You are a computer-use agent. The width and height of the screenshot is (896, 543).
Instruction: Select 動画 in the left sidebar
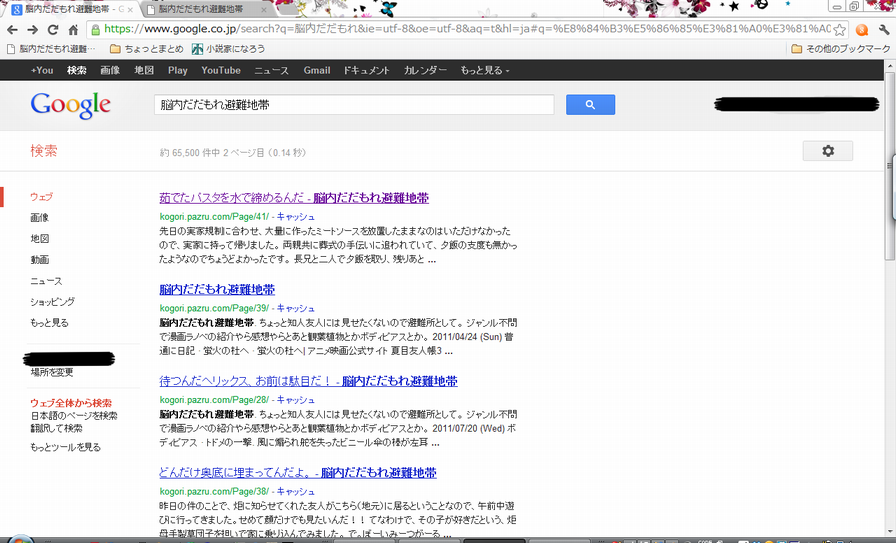39,260
